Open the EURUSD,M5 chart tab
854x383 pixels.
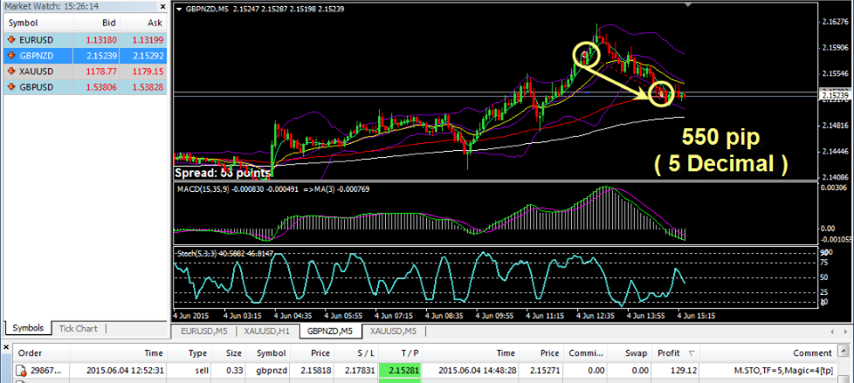[204, 331]
